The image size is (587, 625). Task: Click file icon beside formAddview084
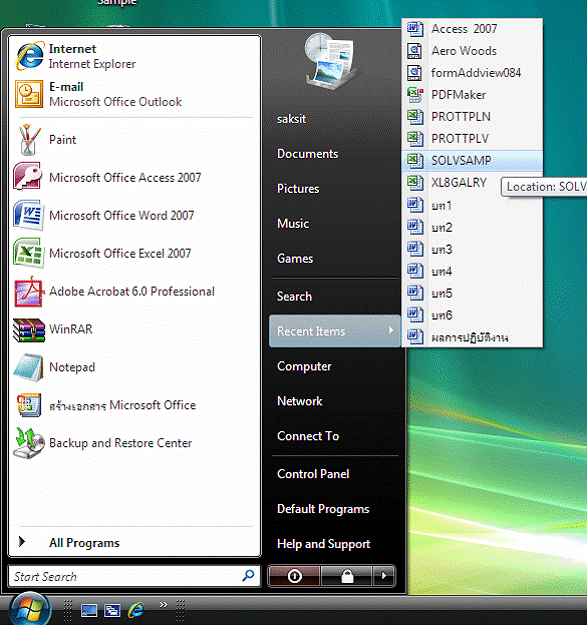click(415, 73)
